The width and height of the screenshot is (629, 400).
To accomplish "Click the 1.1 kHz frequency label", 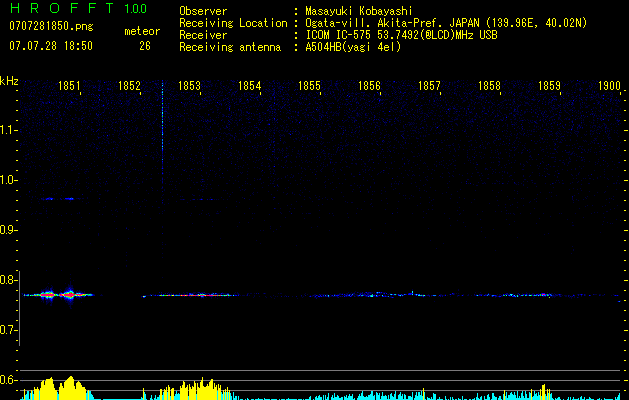I will click(8, 130).
